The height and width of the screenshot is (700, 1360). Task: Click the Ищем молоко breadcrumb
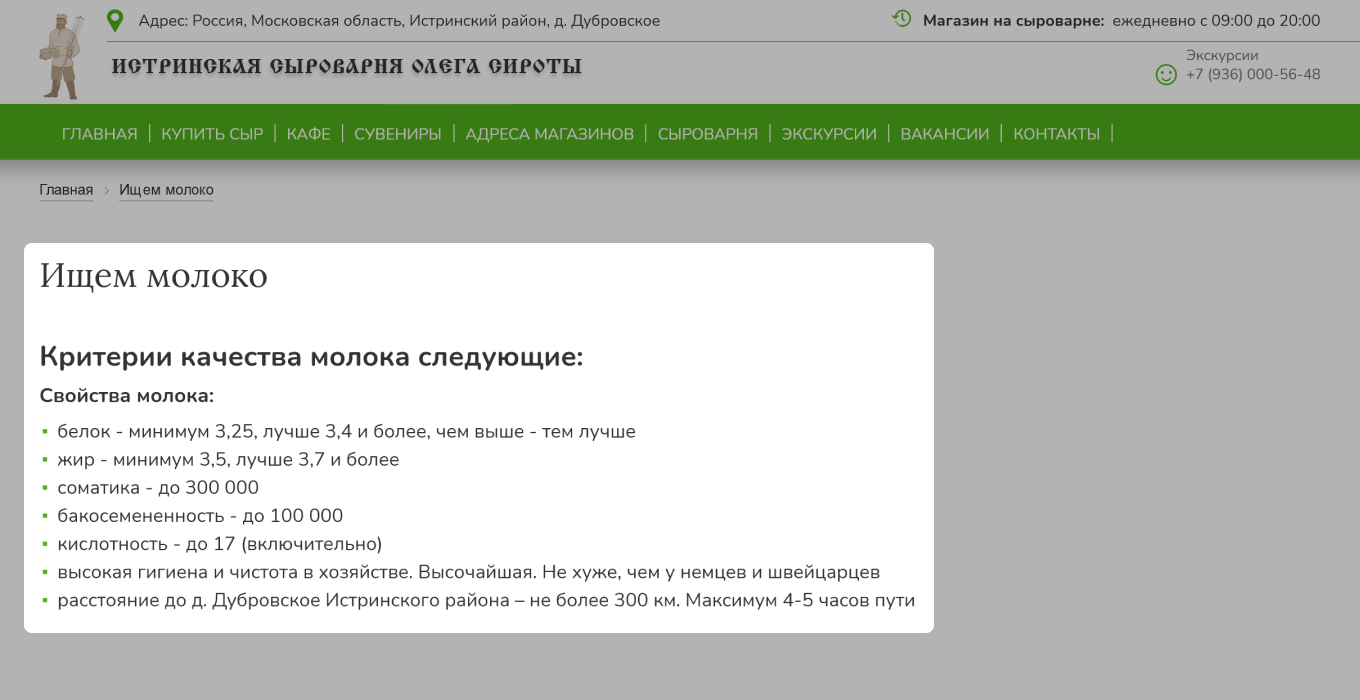click(x=166, y=189)
